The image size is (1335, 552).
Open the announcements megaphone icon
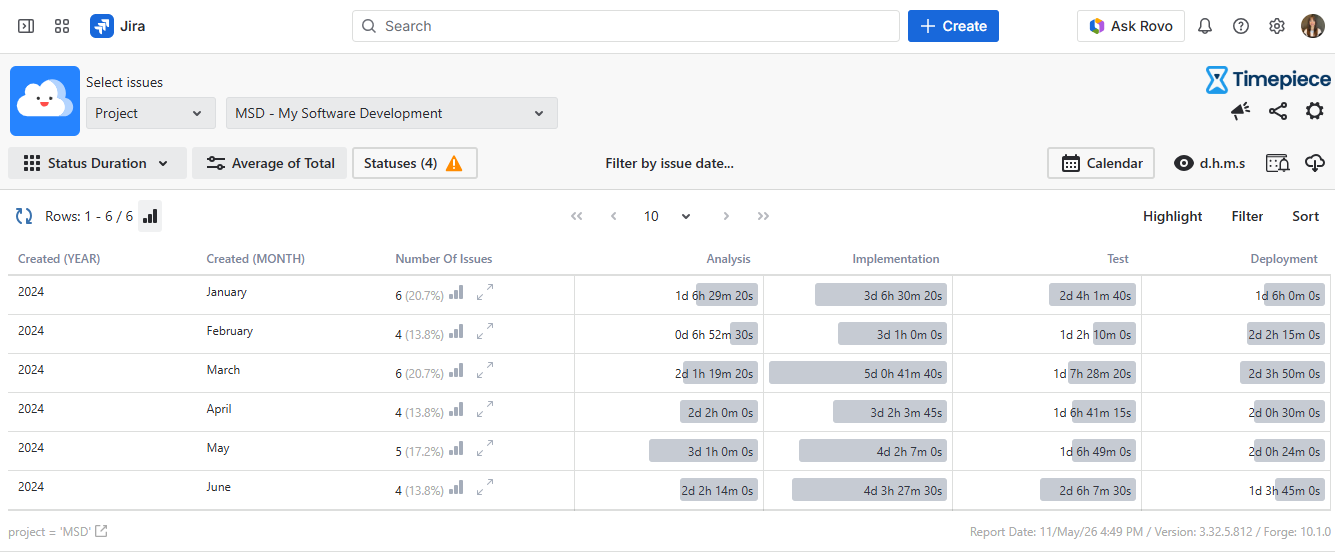coord(1241,111)
